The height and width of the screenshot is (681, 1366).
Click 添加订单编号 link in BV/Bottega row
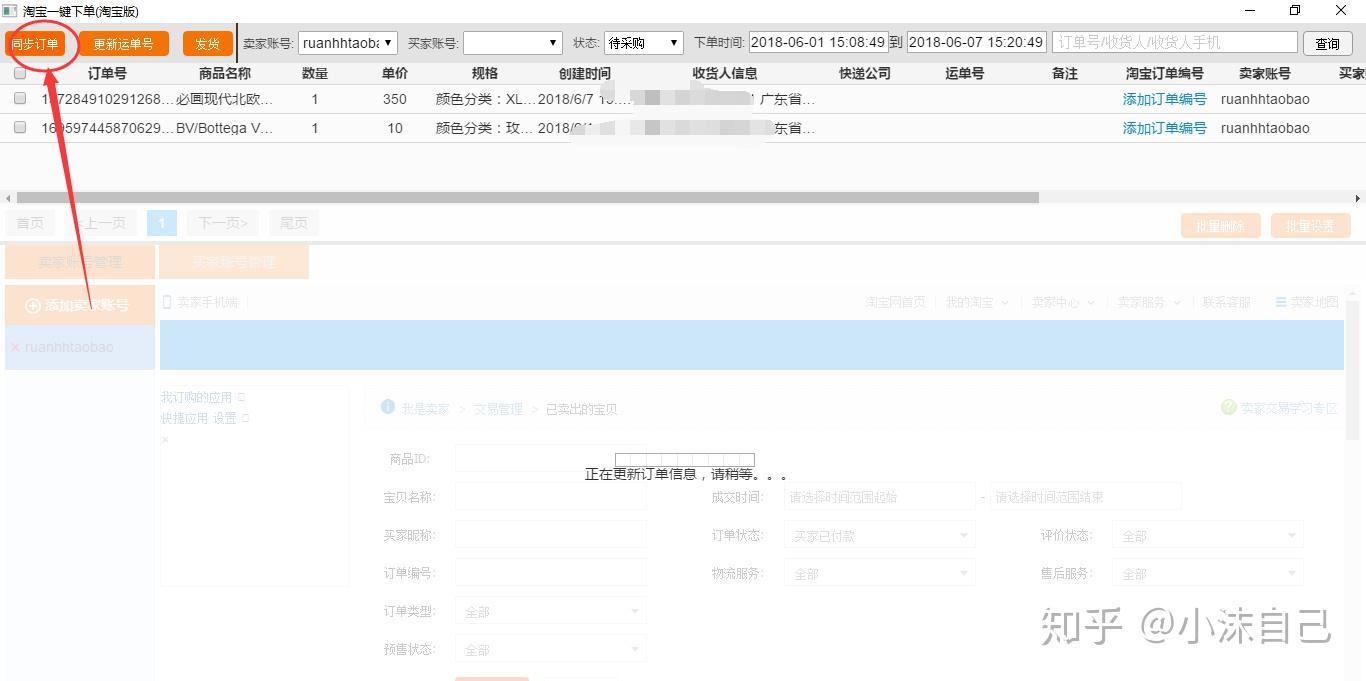pos(1164,128)
